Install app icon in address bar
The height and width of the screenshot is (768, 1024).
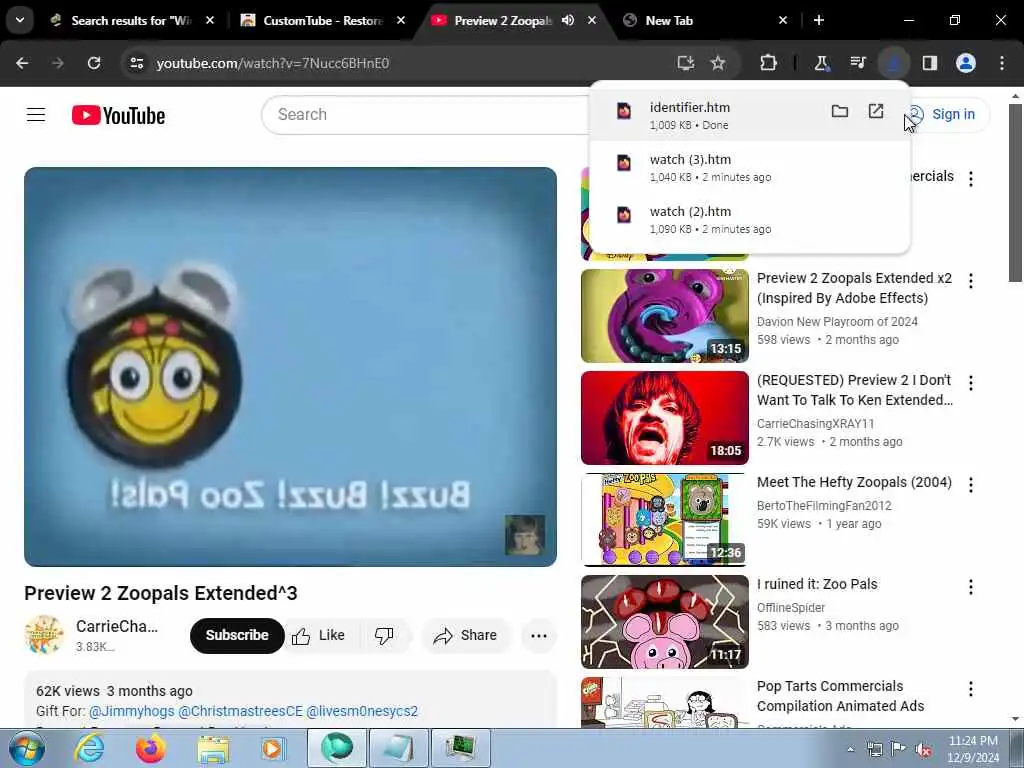pyautogui.click(x=685, y=63)
